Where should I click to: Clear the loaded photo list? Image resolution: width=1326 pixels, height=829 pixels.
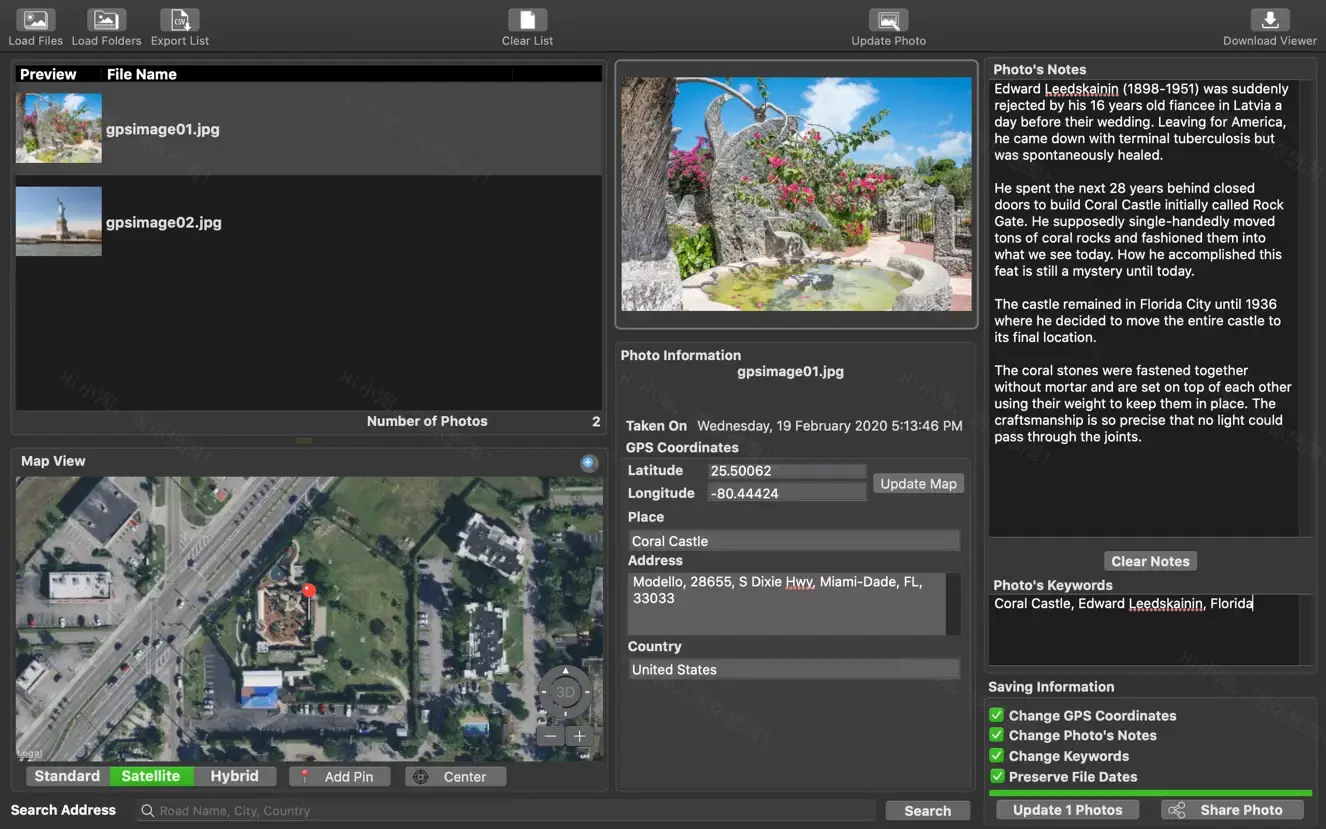click(527, 17)
